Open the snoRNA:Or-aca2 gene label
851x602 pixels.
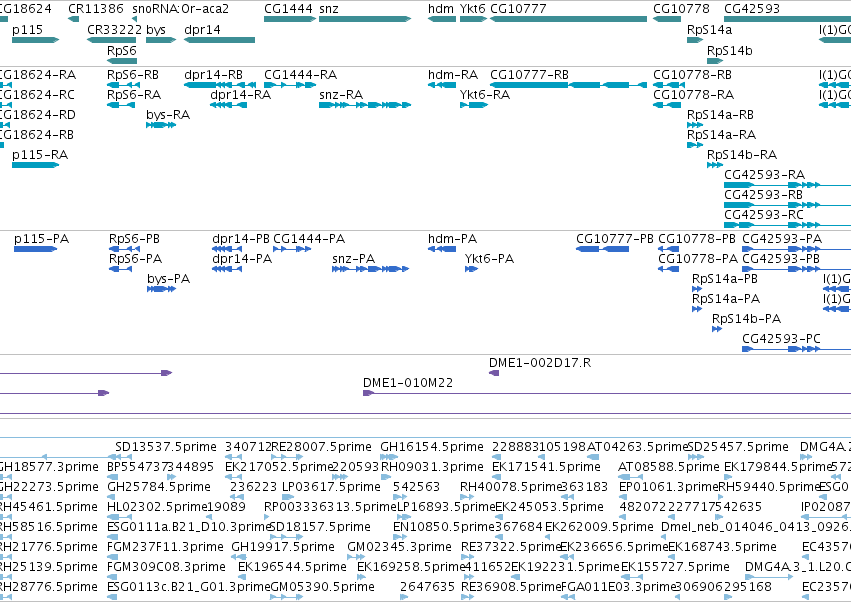click(x=180, y=9)
